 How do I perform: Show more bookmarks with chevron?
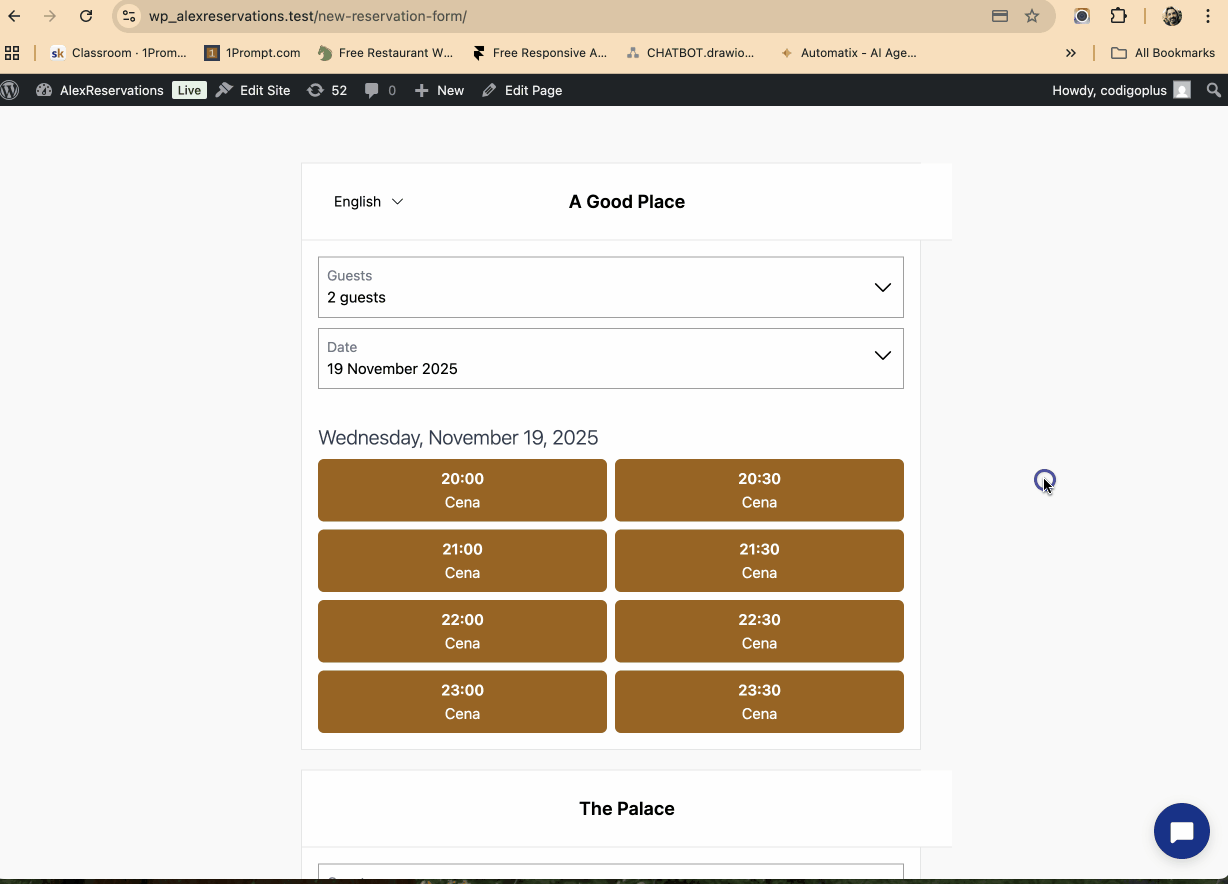[1071, 53]
